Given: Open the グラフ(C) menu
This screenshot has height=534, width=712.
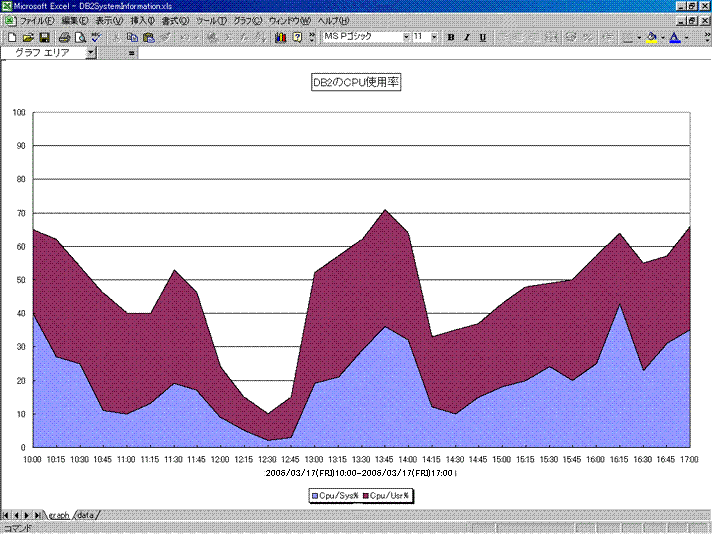Looking at the screenshot, I should pos(248,21).
